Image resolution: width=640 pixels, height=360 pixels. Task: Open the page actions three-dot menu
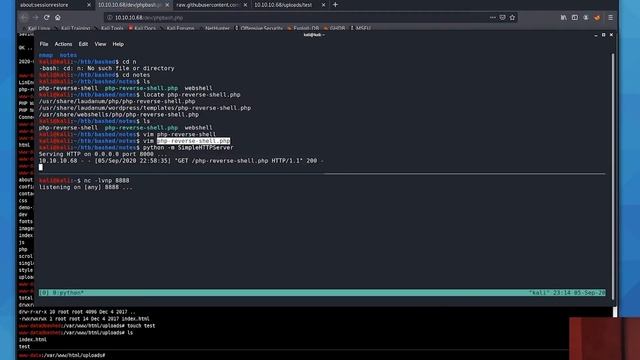(x=493, y=18)
